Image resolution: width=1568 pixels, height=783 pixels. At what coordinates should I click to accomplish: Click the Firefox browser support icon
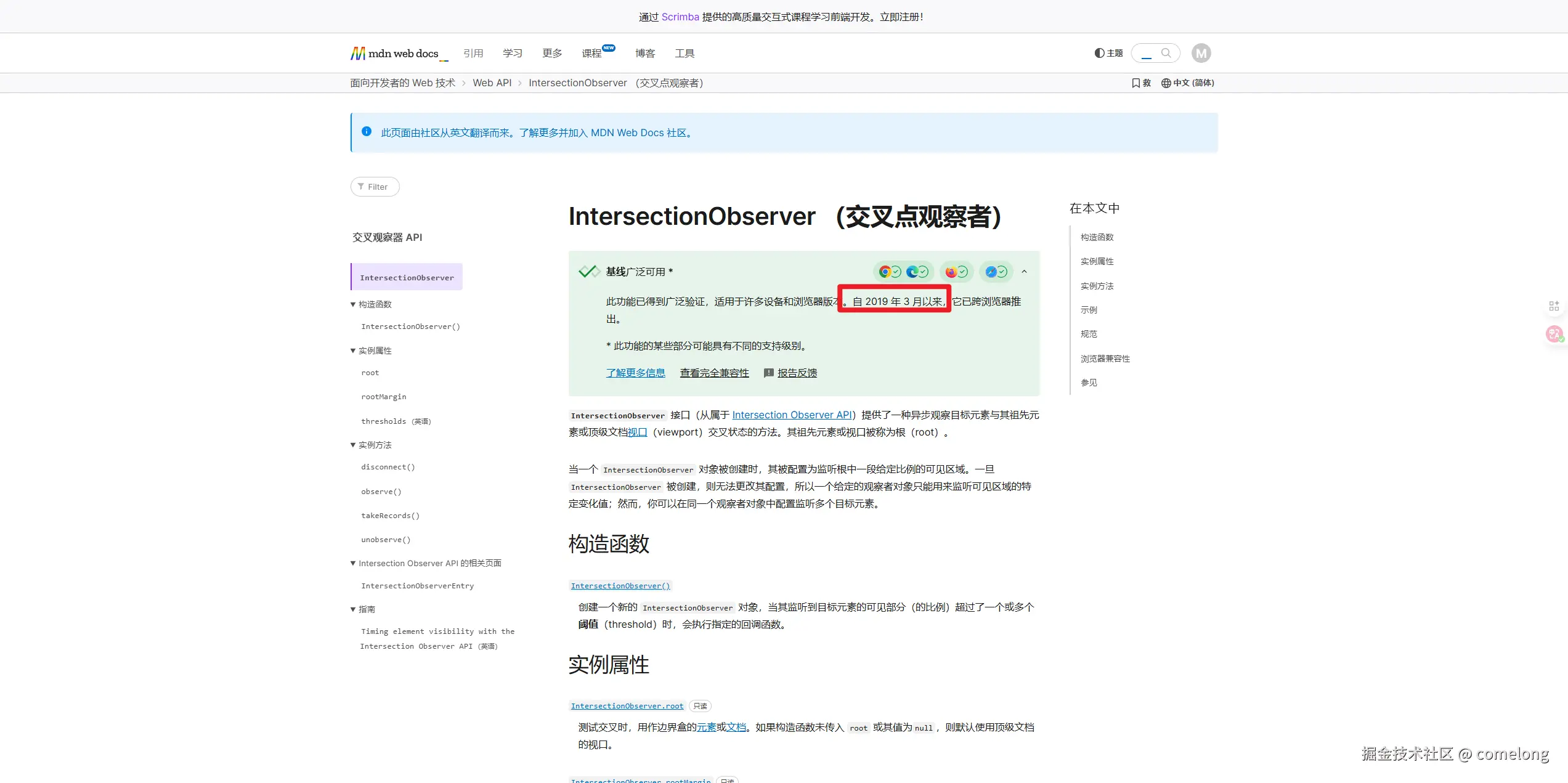tap(951, 272)
